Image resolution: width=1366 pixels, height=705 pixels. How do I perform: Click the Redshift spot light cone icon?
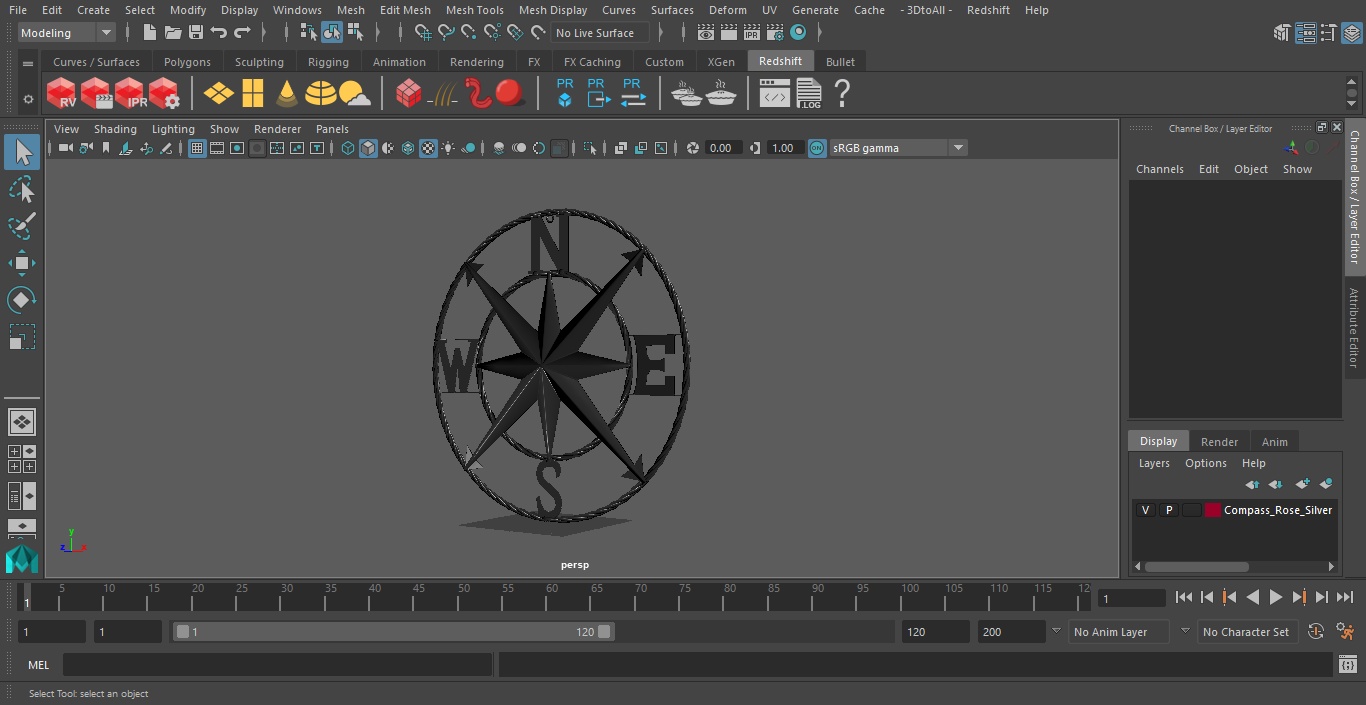coord(287,94)
